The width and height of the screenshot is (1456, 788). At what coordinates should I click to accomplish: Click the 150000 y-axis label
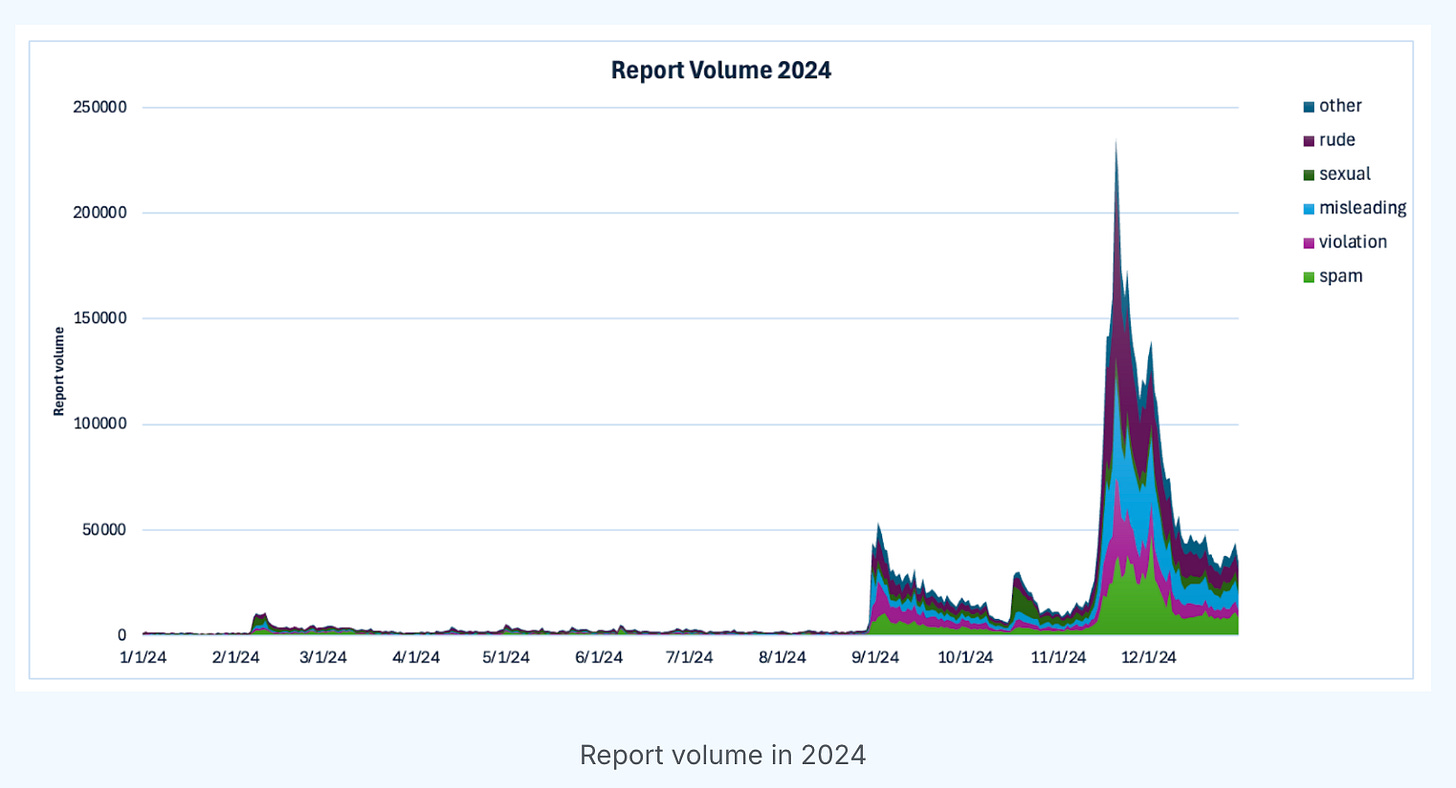click(x=100, y=318)
